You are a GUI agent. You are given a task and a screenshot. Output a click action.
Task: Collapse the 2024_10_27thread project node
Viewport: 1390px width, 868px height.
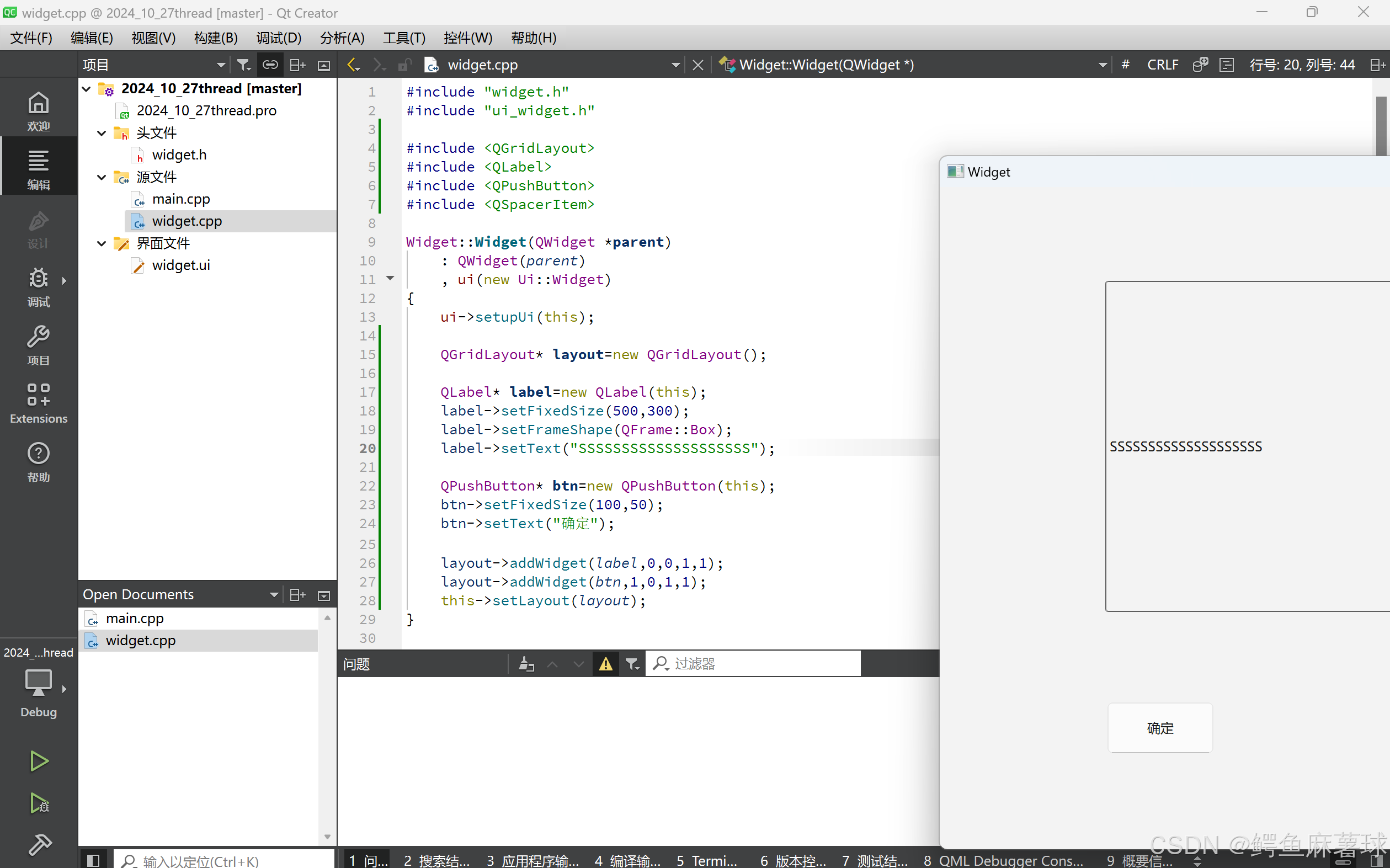(x=86, y=89)
